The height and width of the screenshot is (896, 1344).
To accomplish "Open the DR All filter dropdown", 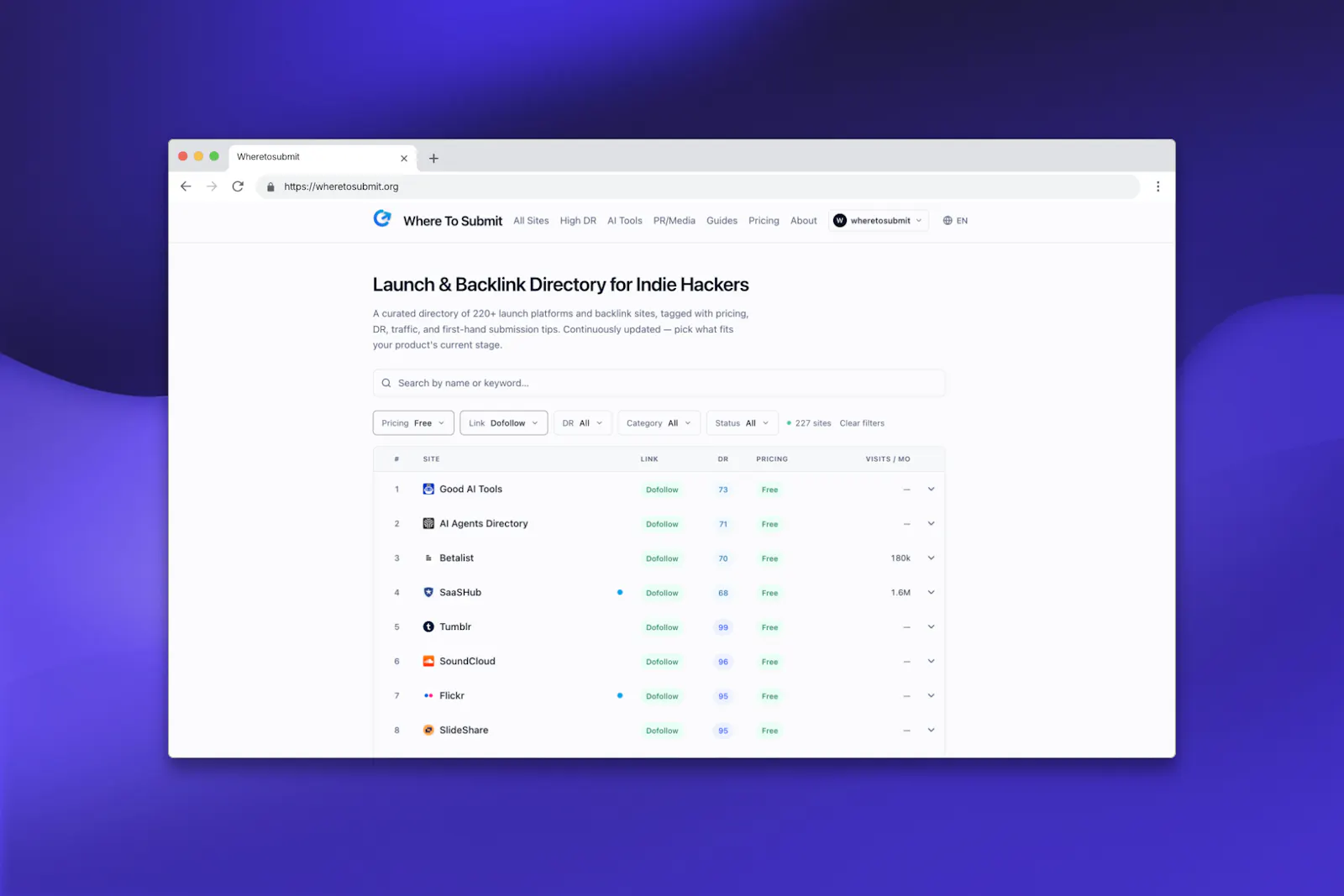I will click(582, 423).
